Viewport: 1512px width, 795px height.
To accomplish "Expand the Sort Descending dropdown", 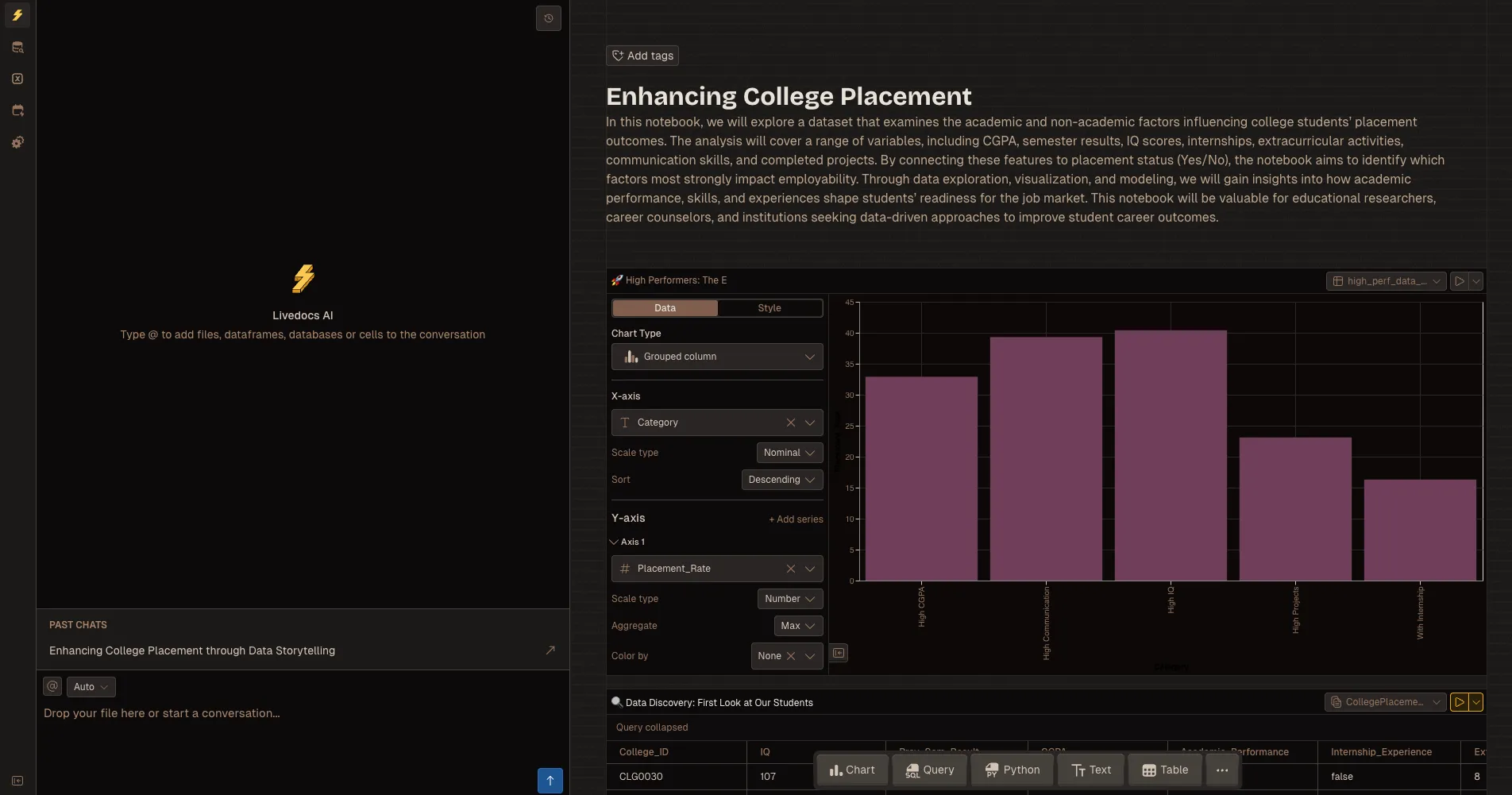I will [x=781, y=480].
